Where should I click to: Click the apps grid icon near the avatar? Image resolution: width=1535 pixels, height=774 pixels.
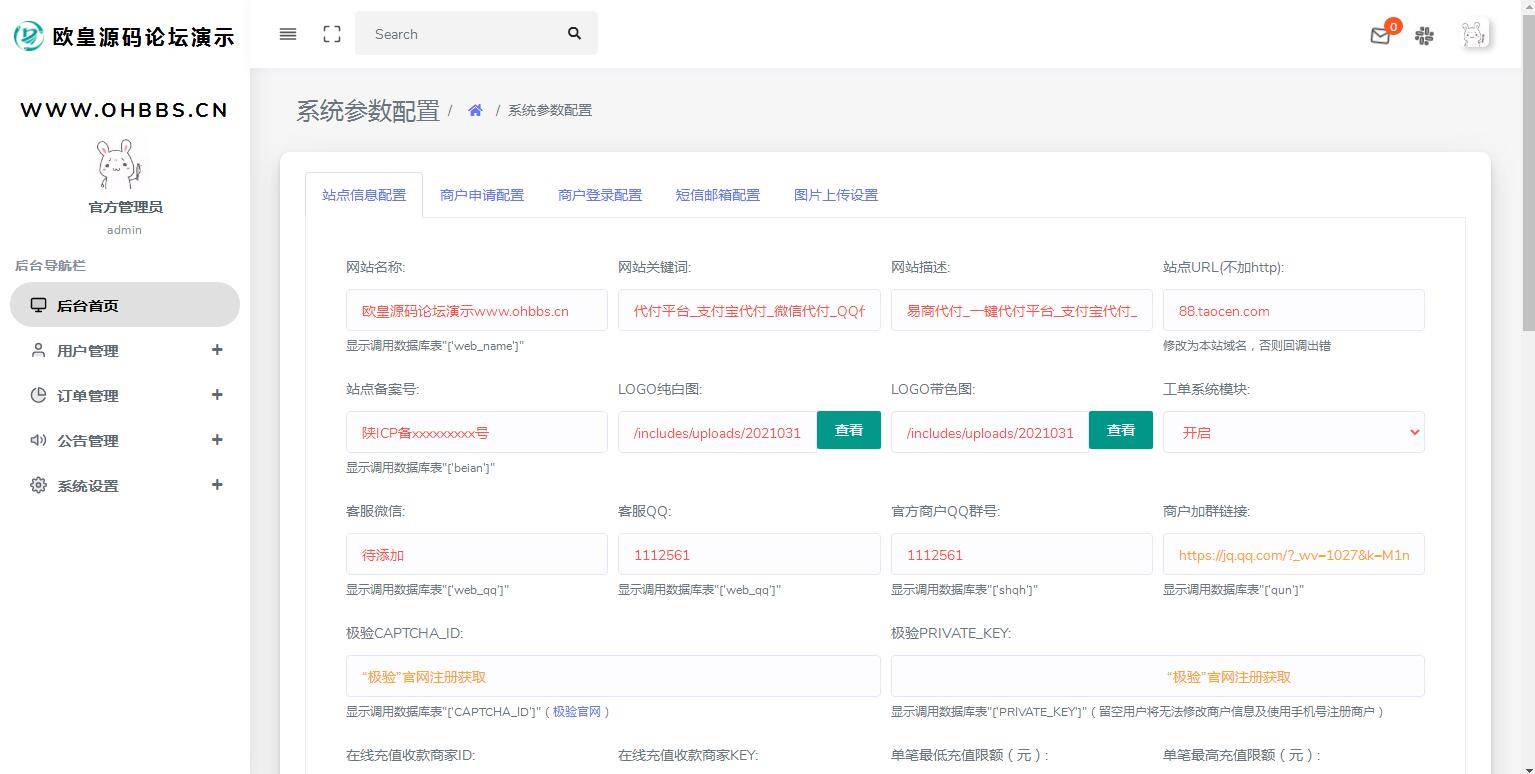[x=1424, y=35]
